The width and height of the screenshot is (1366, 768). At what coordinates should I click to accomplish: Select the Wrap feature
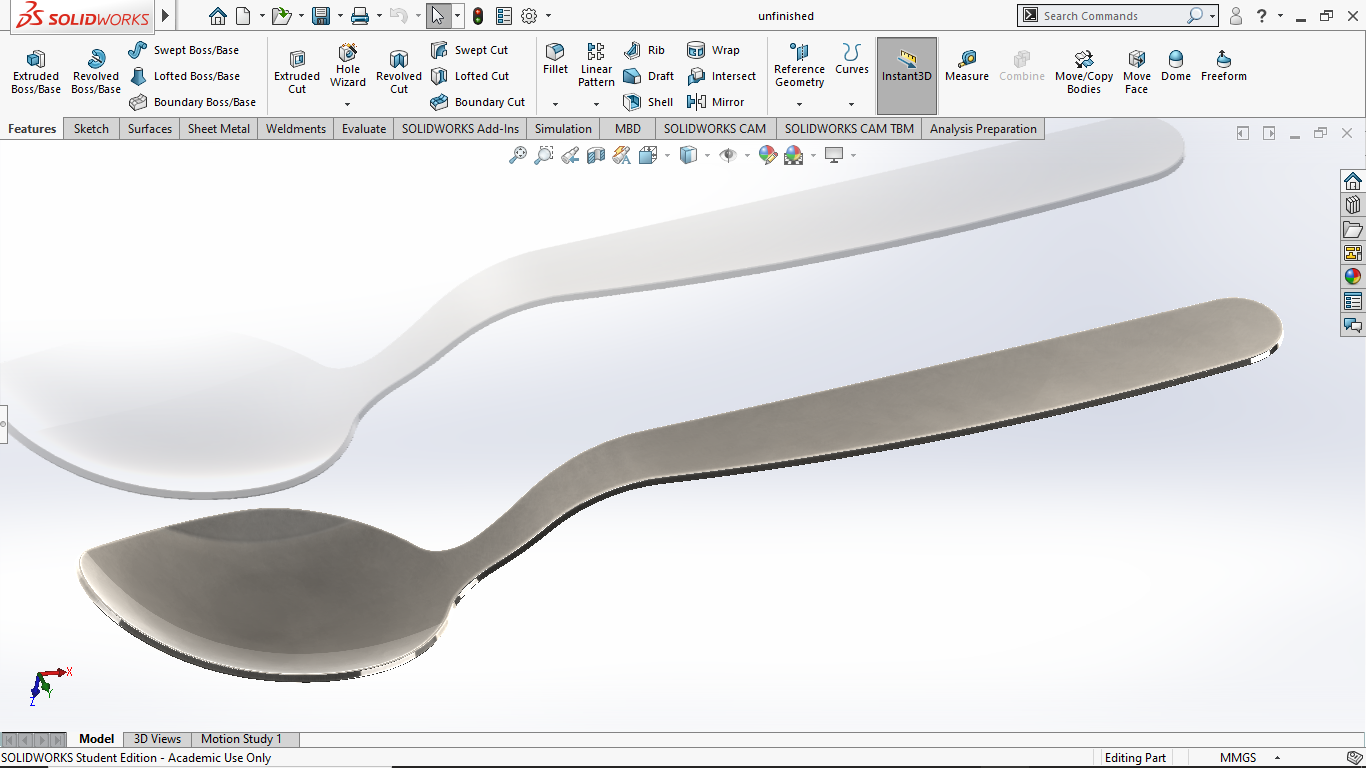tap(713, 50)
